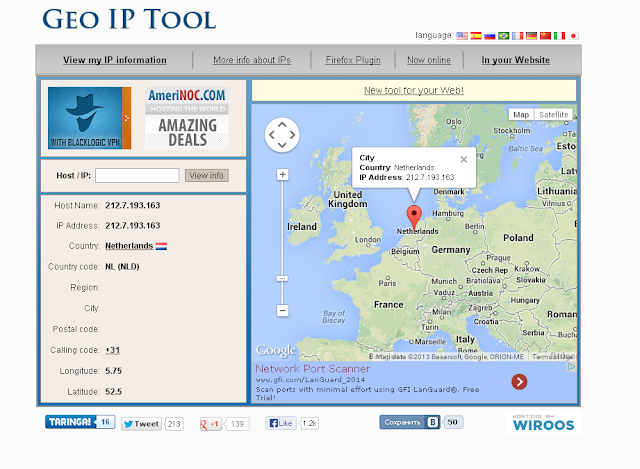Open More info about IPs
This screenshot has width=640, height=469.
pyautogui.click(x=252, y=60)
